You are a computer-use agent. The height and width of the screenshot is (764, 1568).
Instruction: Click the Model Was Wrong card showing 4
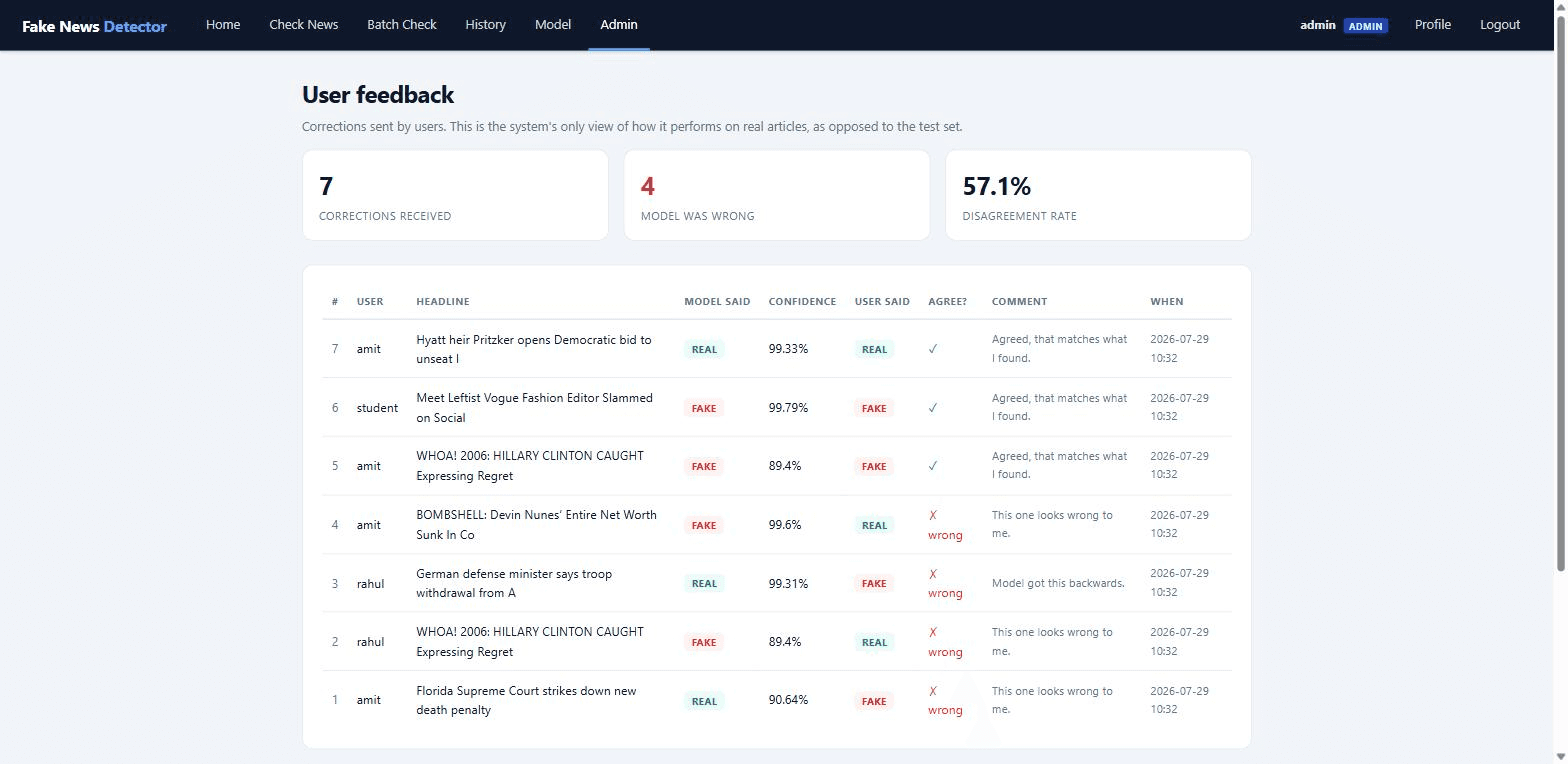(777, 195)
